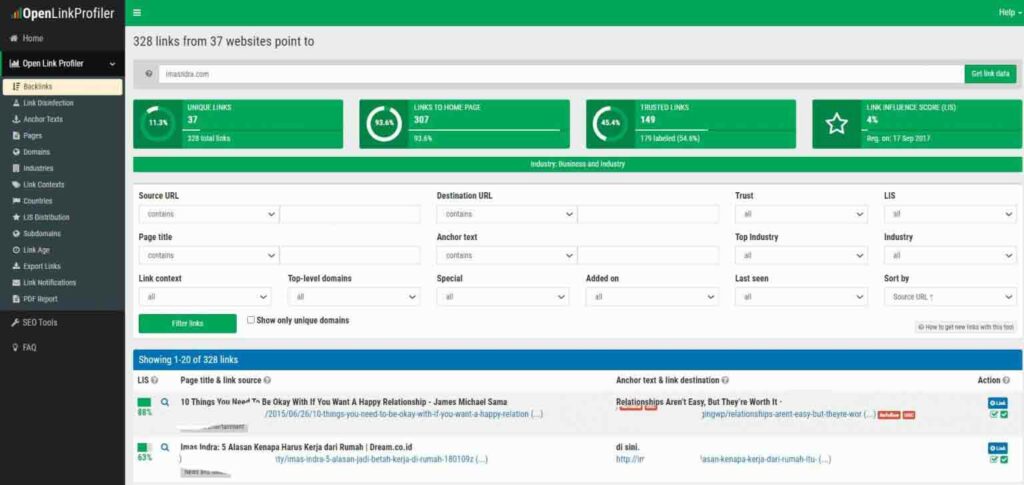Click the Link Age clock icon
This screenshot has height=485, width=1024.
pyautogui.click(x=16, y=250)
